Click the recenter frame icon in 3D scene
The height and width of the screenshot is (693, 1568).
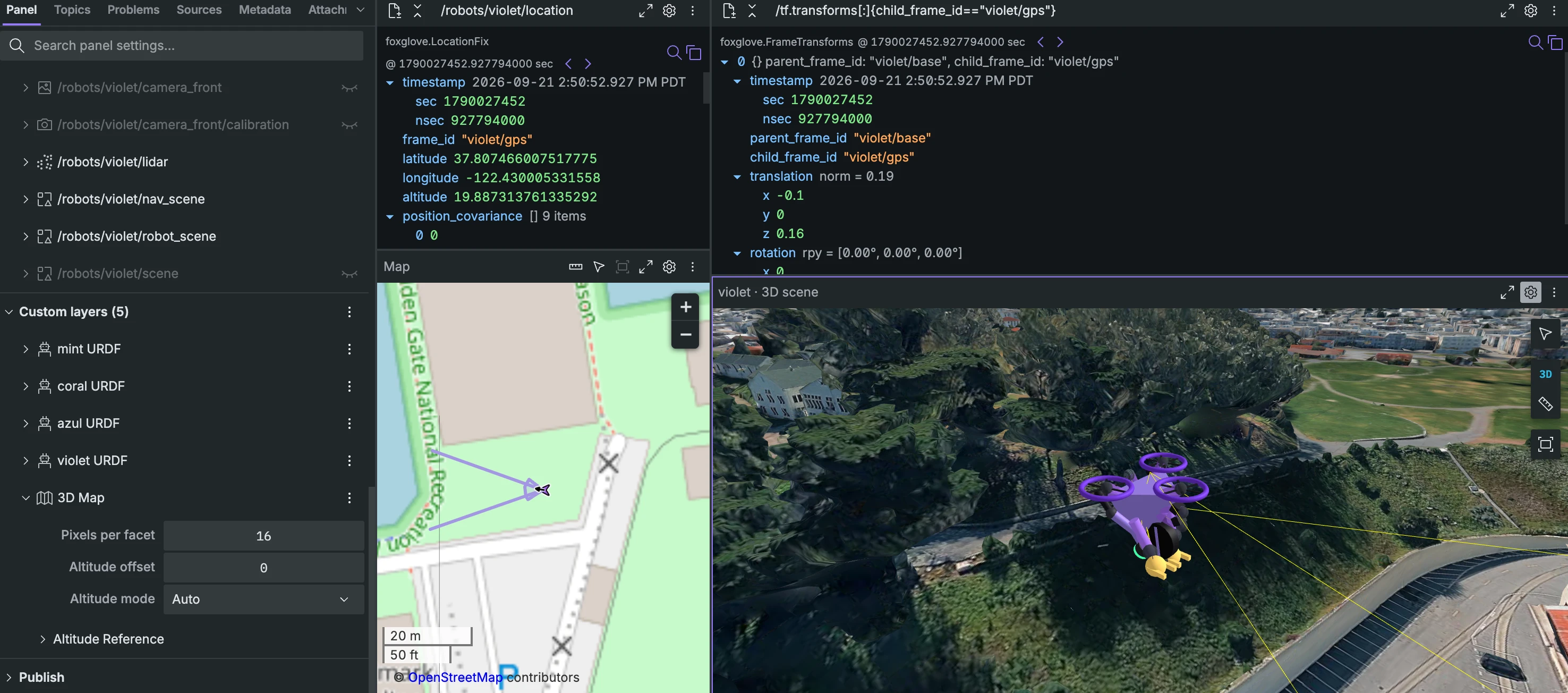(x=1545, y=444)
